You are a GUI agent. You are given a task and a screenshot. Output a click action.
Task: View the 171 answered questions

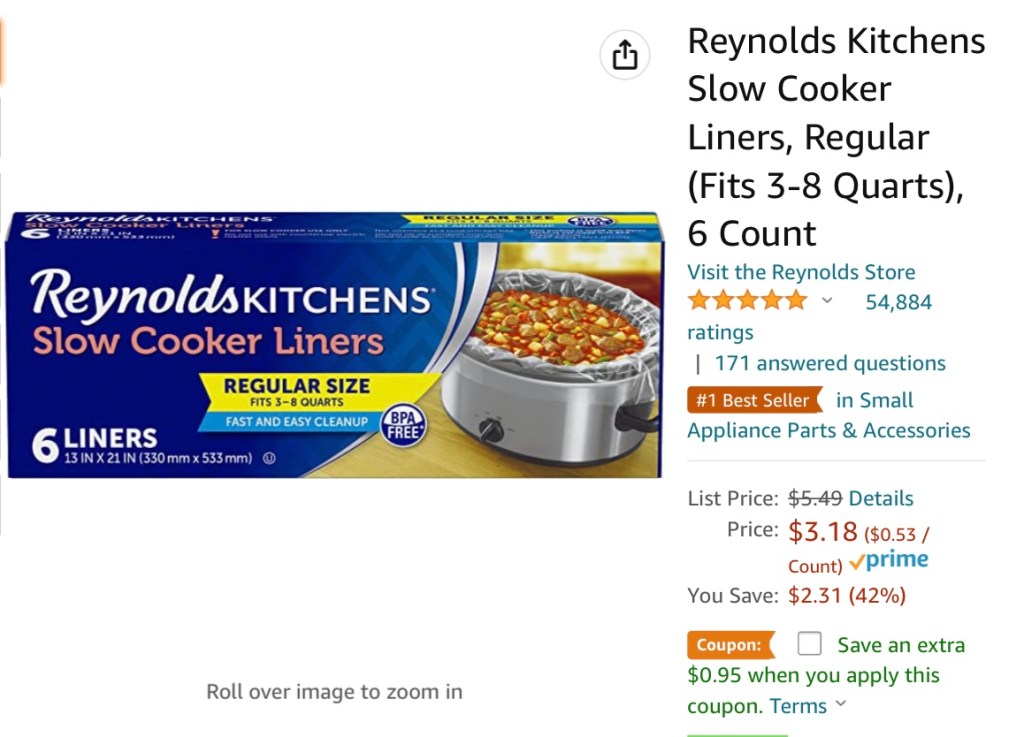(829, 363)
